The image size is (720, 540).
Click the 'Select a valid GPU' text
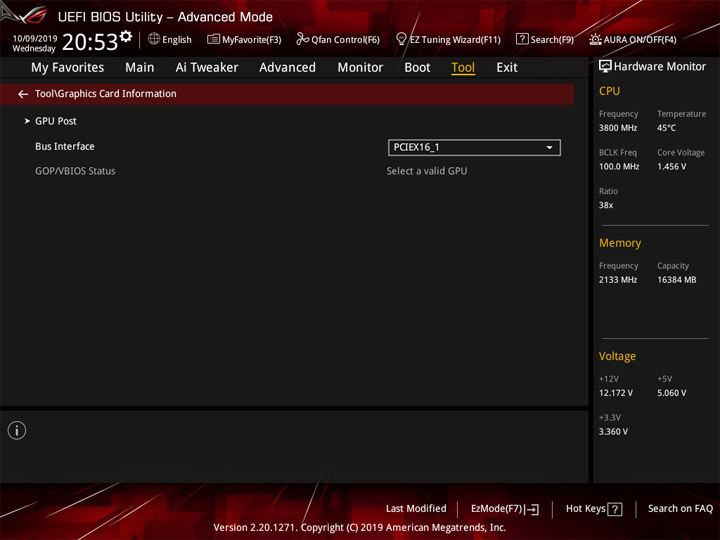tap(427, 171)
